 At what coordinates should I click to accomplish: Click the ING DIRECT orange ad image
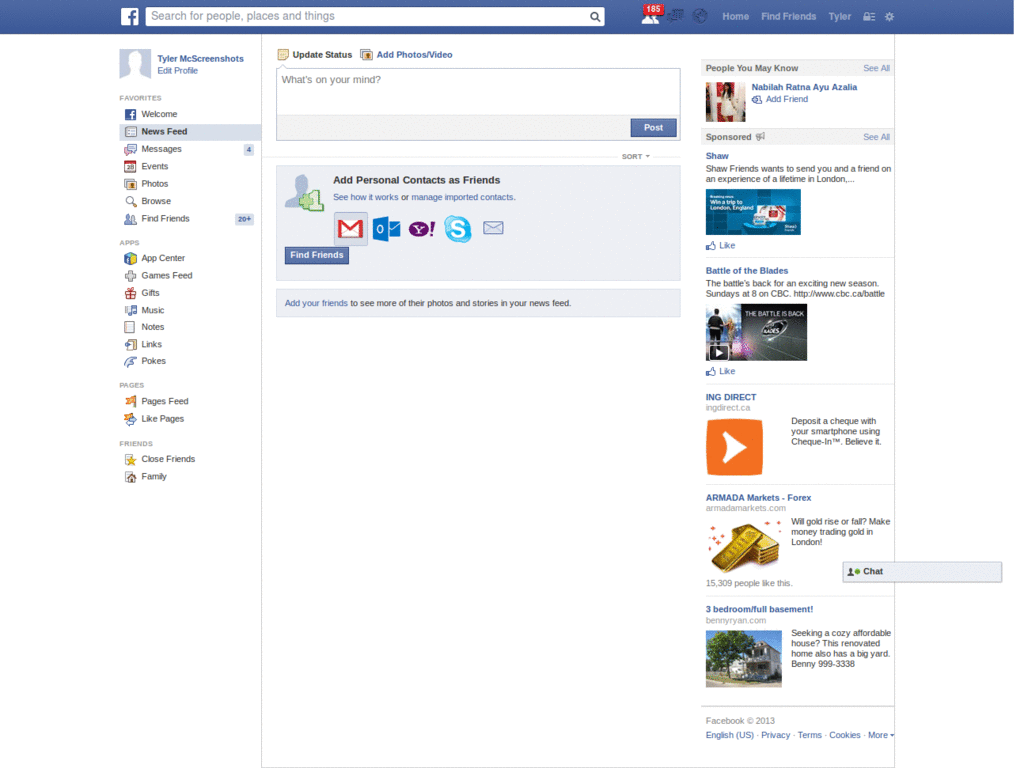point(734,447)
